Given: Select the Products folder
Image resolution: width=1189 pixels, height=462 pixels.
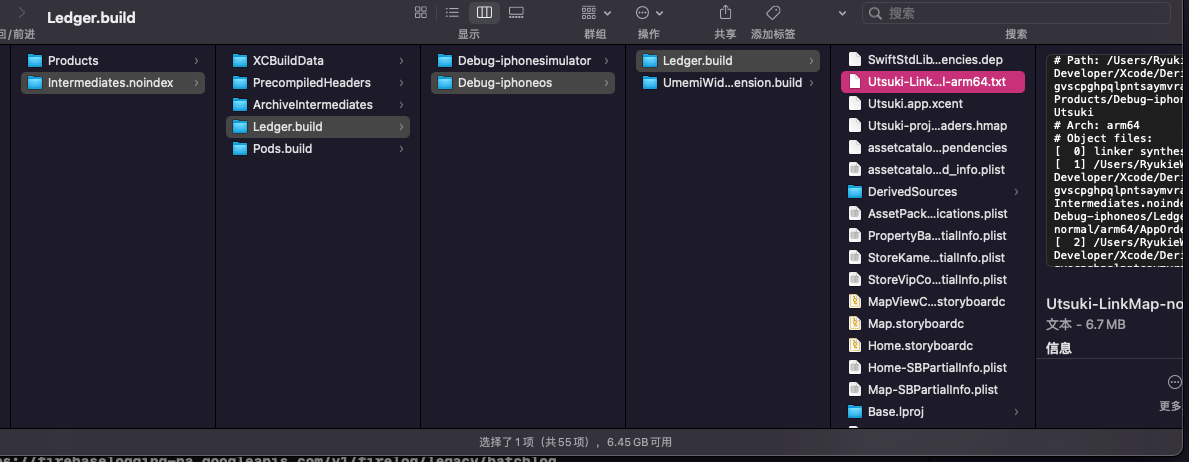Looking at the screenshot, I should tap(113, 61).
